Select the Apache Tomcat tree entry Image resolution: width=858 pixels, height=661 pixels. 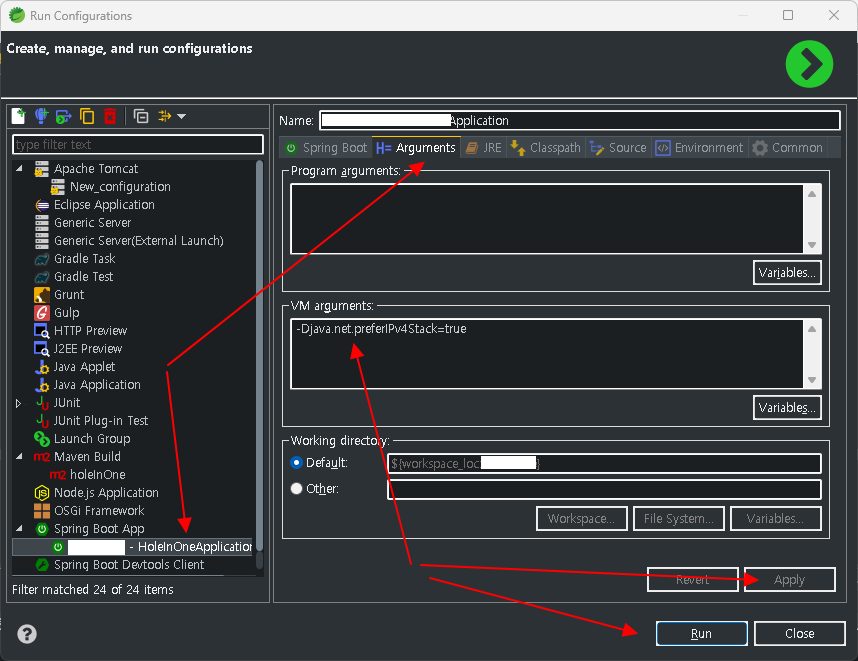click(96, 169)
